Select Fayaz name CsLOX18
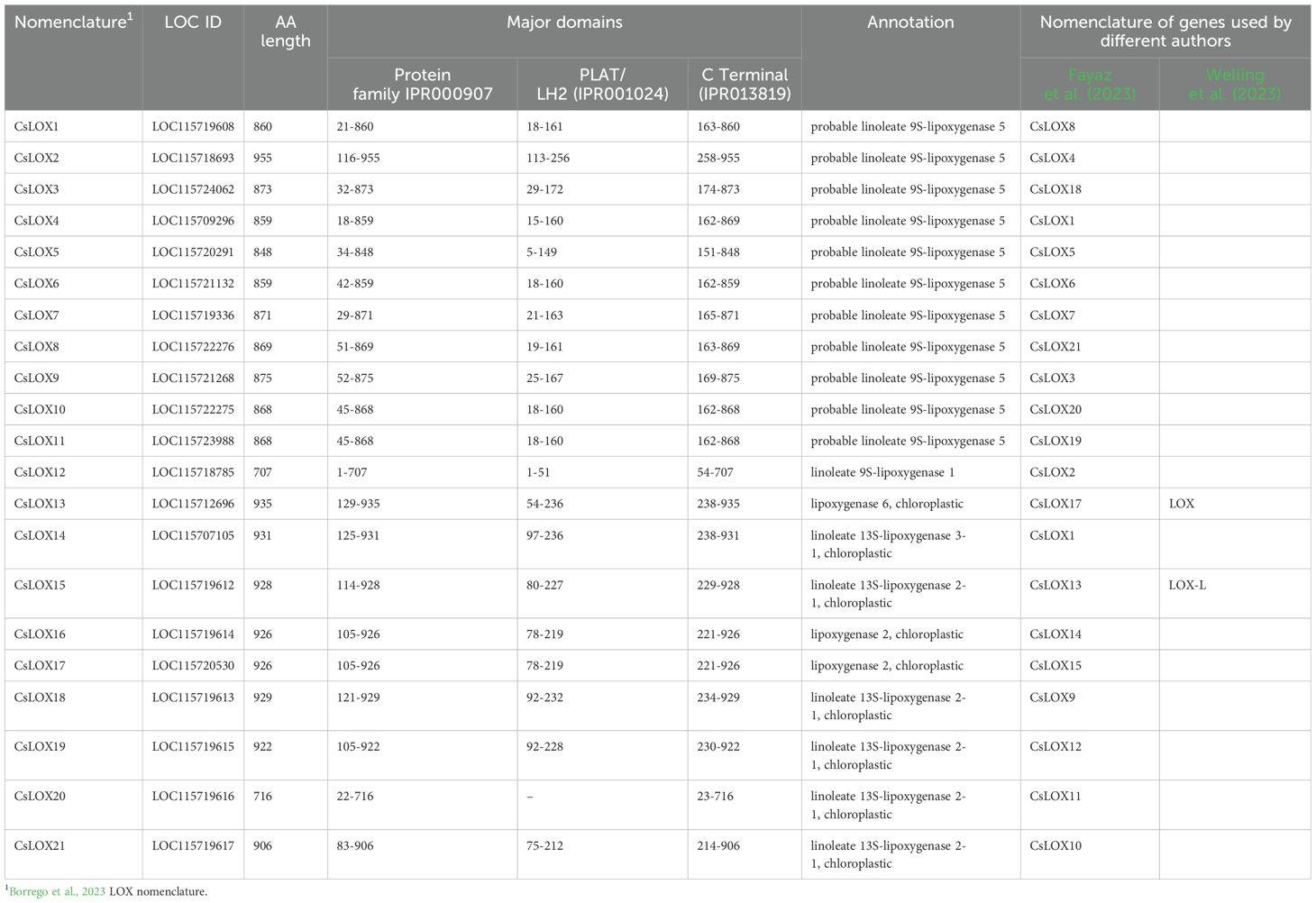 pyautogui.click(x=1056, y=190)
